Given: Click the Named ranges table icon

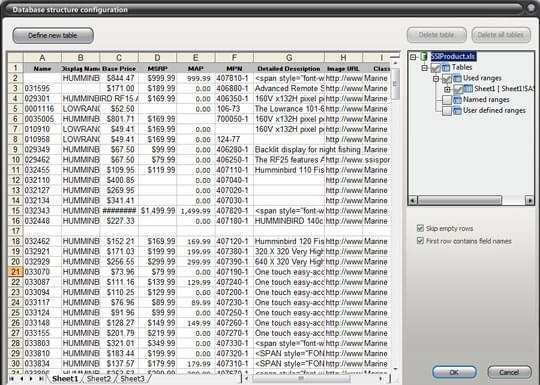Looking at the screenshot, I should (457, 100).
